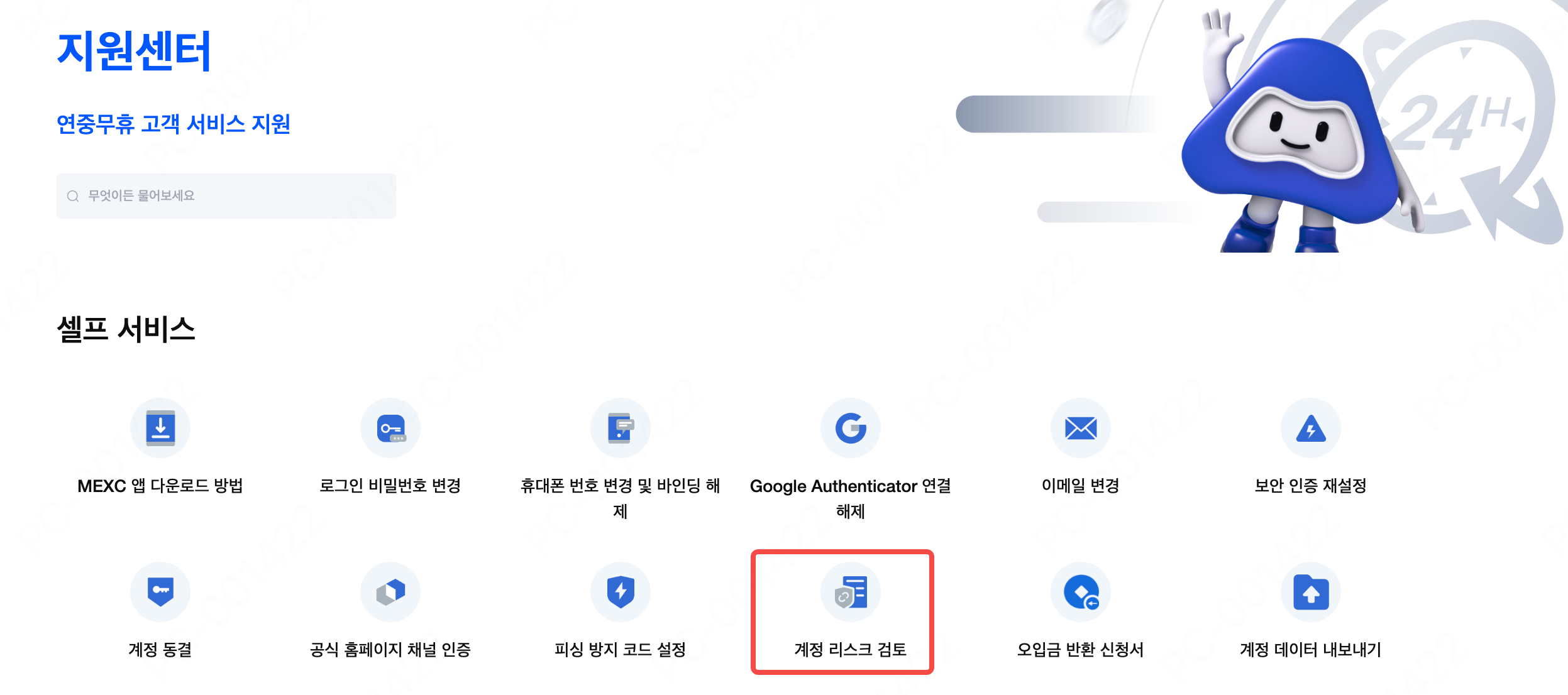1568x695 pixels.
Task: Select the security verification reset icon
Action: click(1311, 428)
